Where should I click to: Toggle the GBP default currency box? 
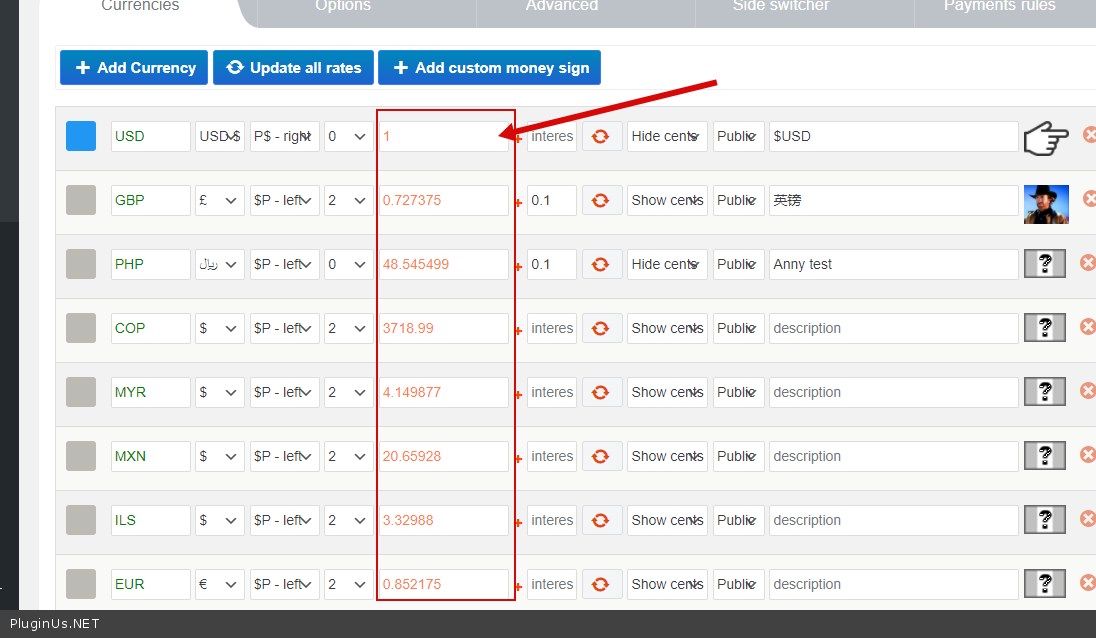coord(81,200)
